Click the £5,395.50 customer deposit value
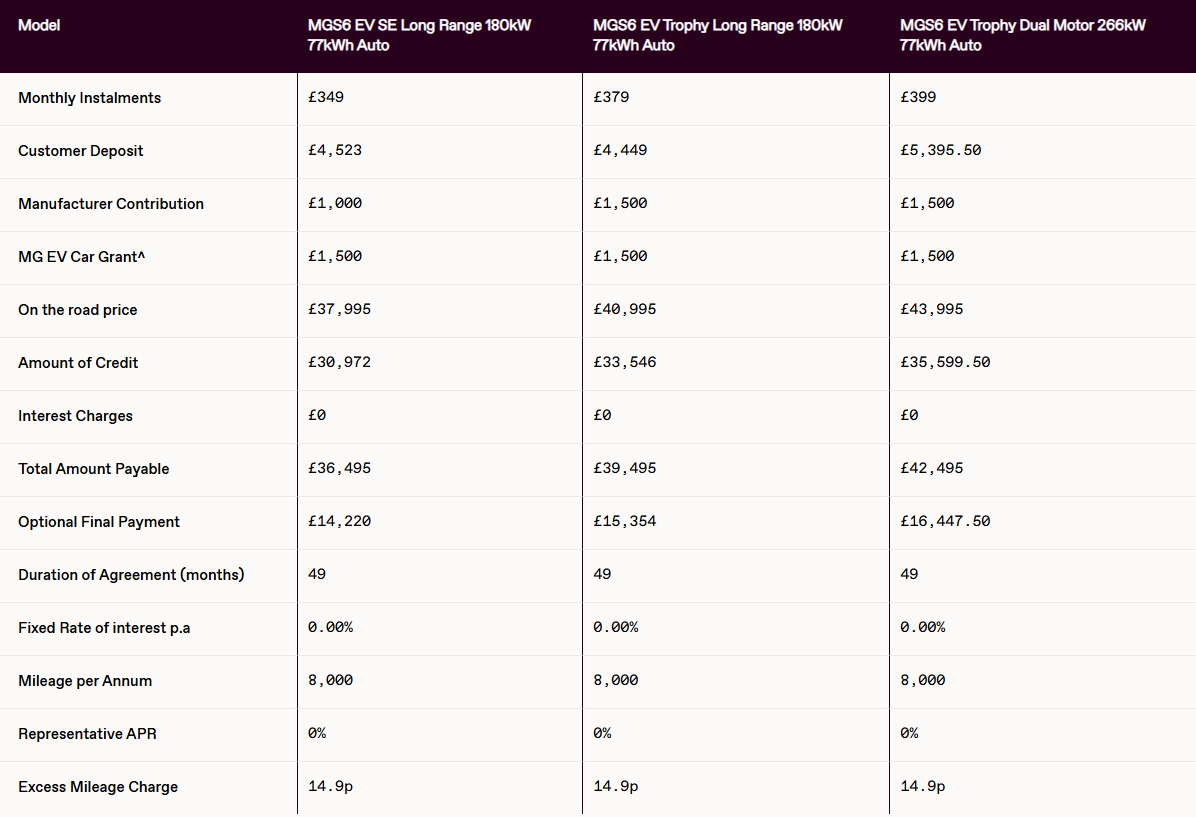The image size is (1196, 817). point(940,150)
